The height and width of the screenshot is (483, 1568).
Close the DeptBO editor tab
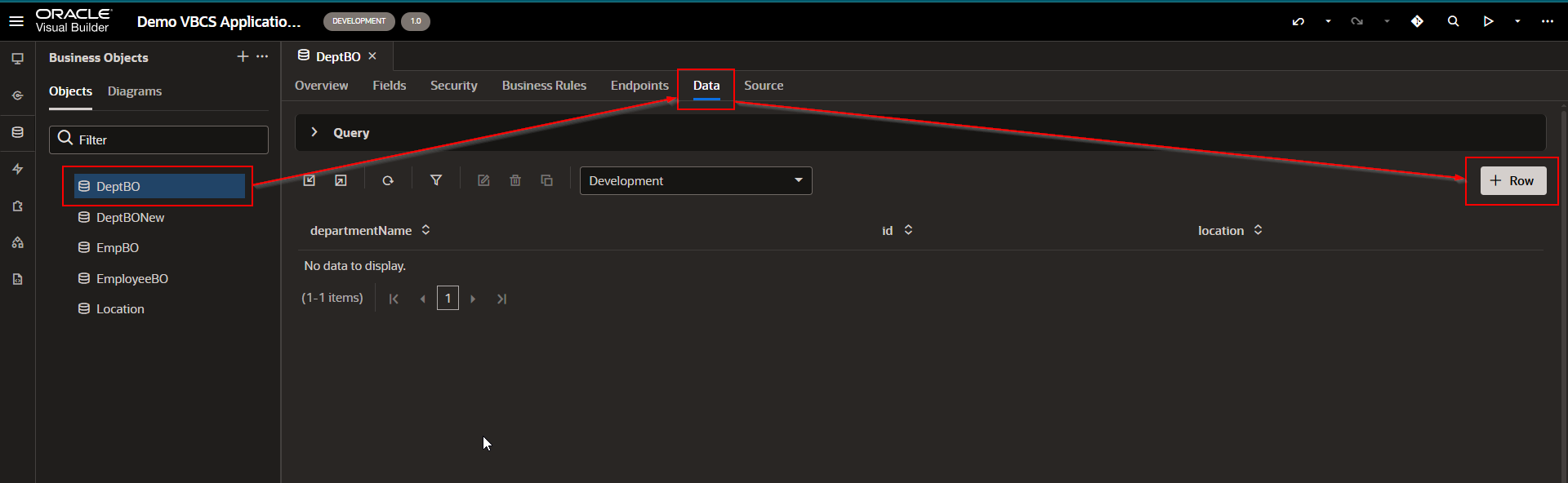tap(372, 56)
